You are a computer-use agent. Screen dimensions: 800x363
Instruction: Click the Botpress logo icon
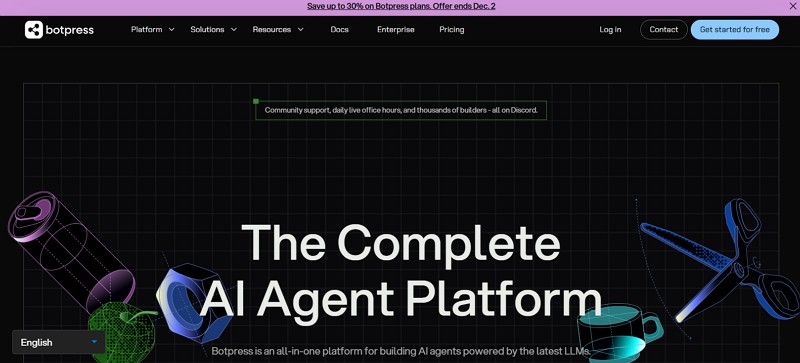pos(34,30)
